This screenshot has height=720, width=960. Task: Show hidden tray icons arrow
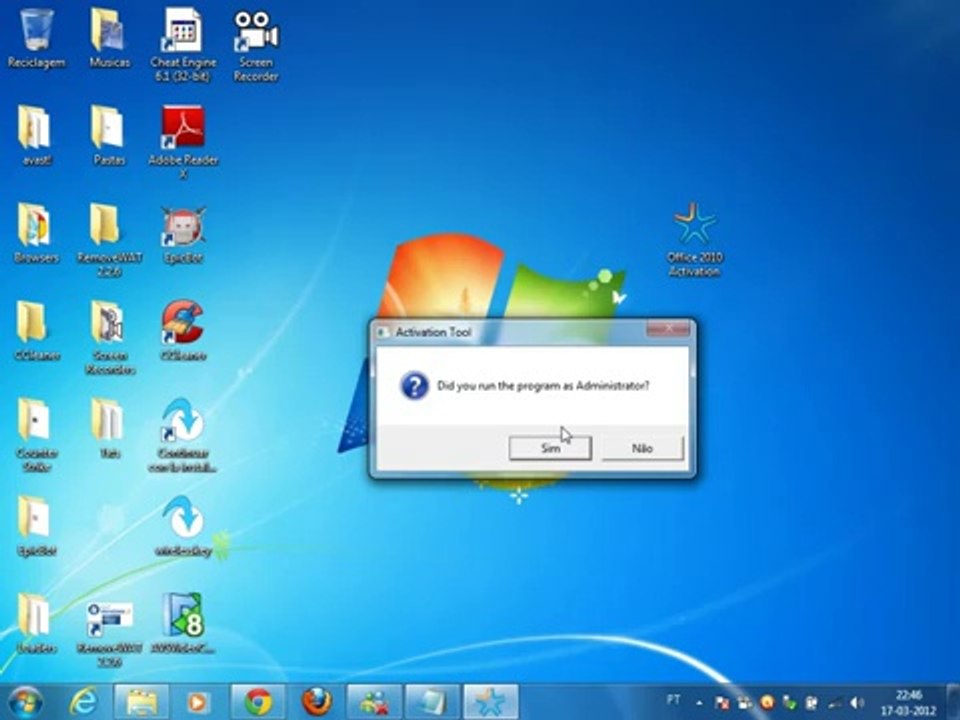pyautogui.click(x=699, y=702)
